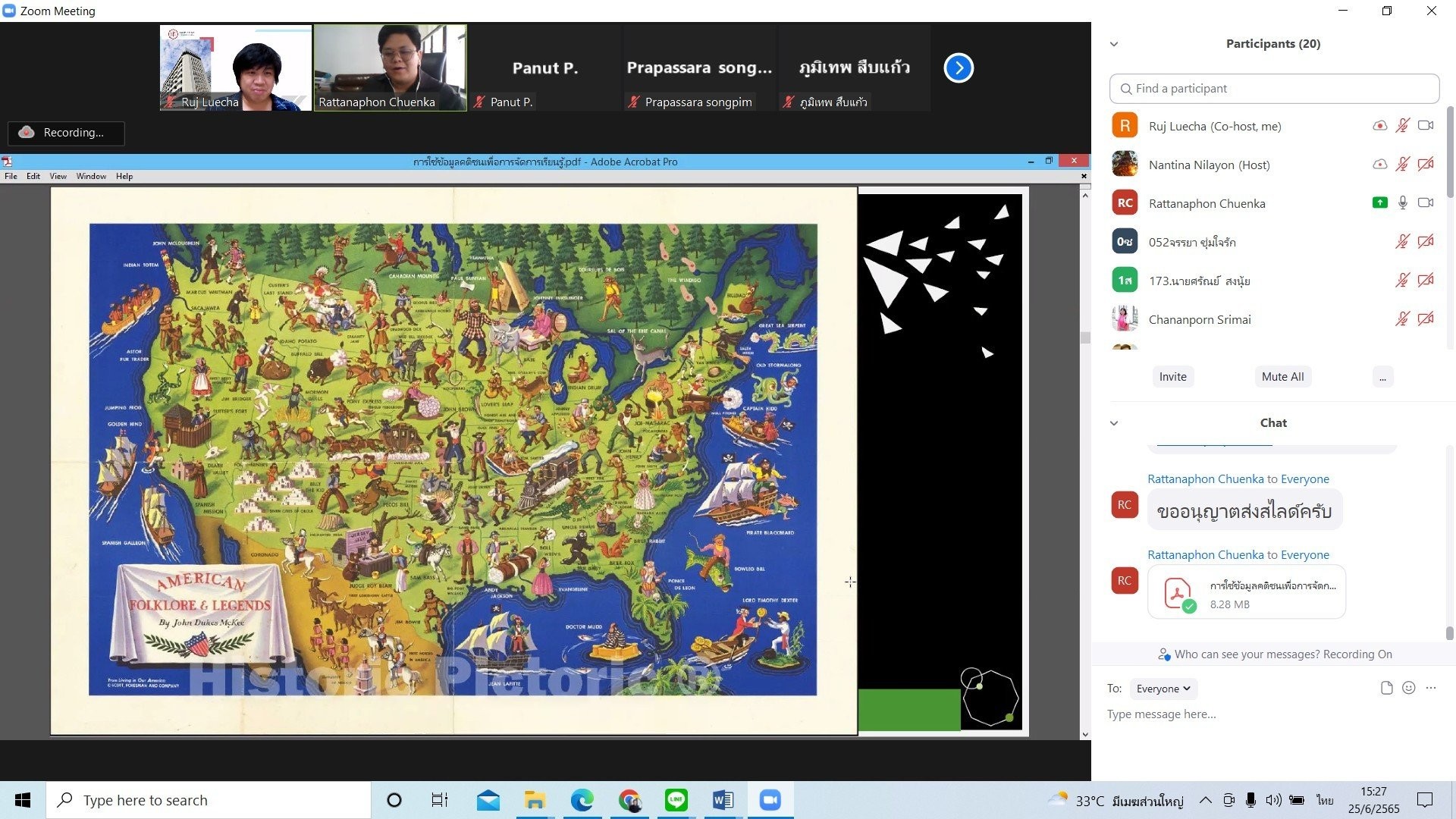The width and height of the screenshot is (1456, 819).
Task: Click the cloud Recording indicator
Action: [x=66, y=133]
